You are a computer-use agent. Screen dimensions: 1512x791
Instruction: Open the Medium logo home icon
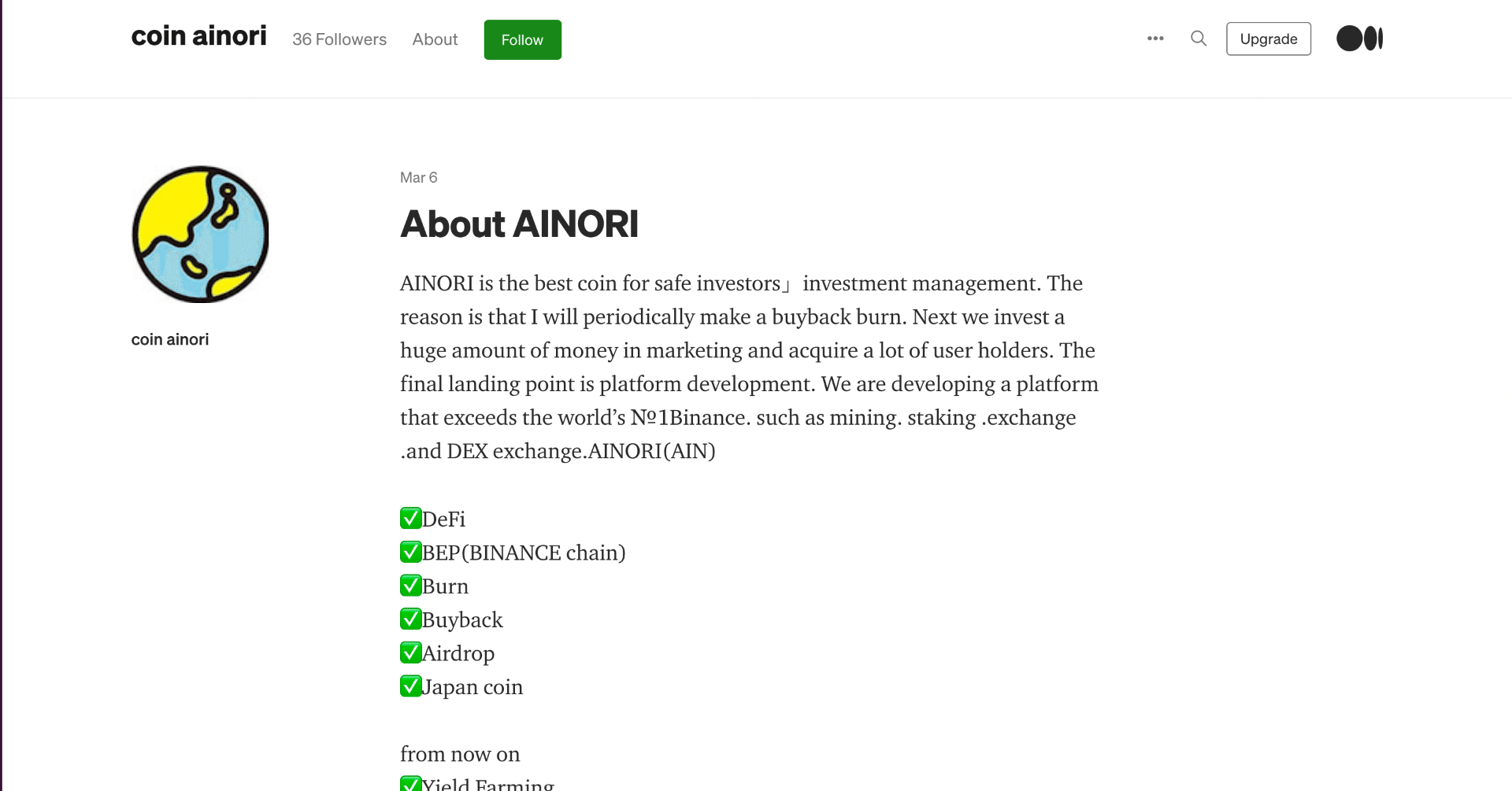[x=1360, y=39]
